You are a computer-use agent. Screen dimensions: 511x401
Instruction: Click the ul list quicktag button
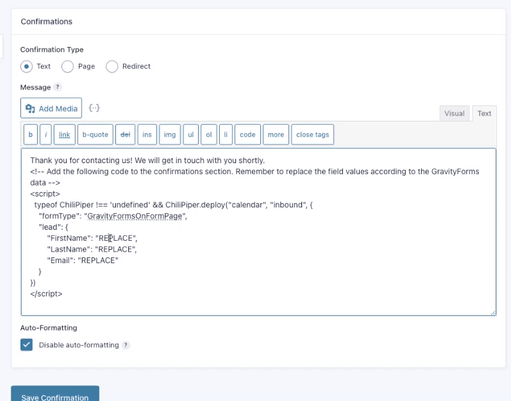click(191, 134)
